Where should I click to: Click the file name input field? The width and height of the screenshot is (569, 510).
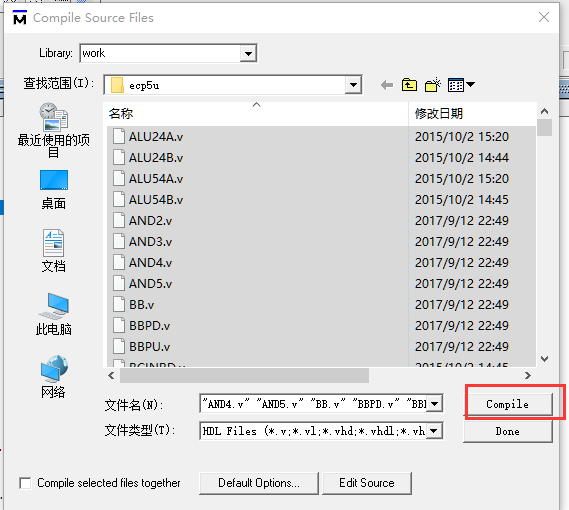[x=314, y=403]
